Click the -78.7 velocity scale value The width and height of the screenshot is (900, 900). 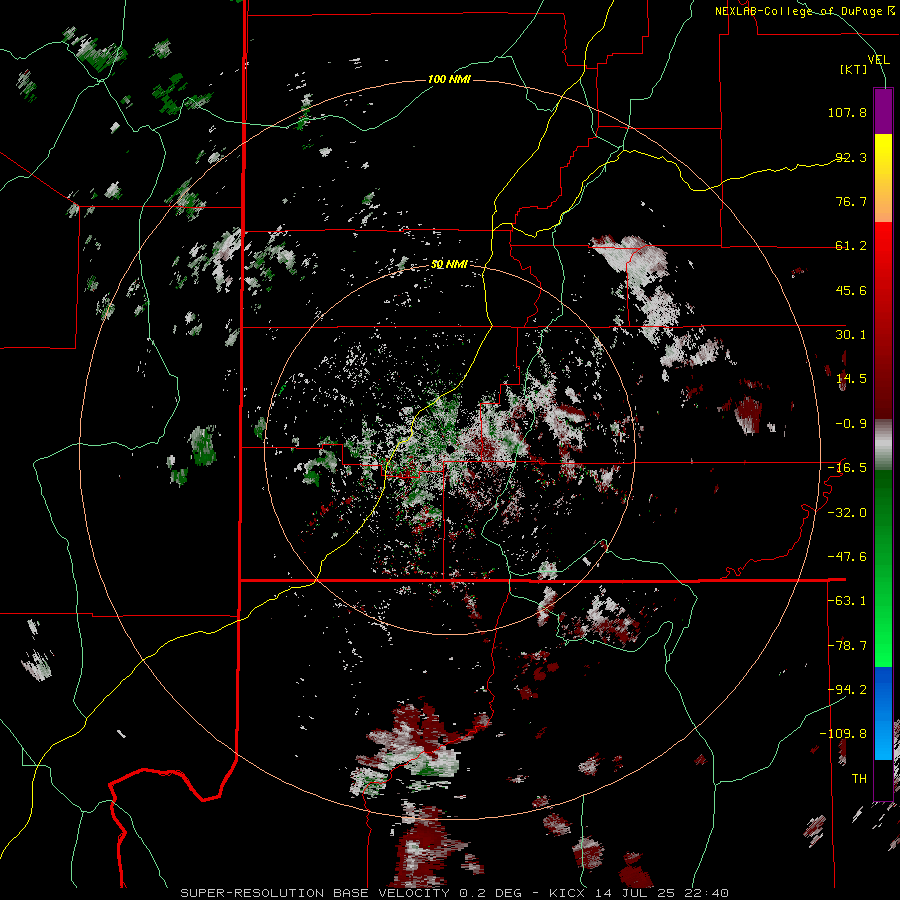tap(847, 646)
